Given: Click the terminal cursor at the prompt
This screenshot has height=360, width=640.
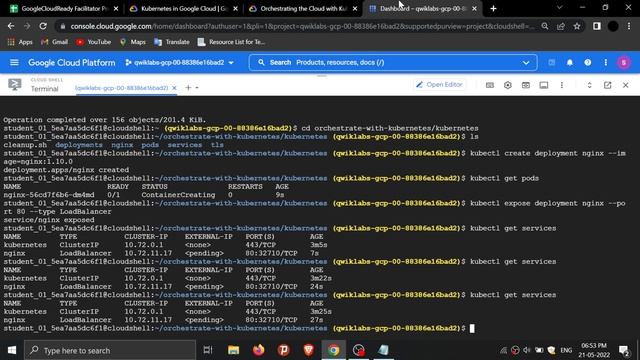Looking at the screenshot, I should pyautogui.click(x=472, y=329).
